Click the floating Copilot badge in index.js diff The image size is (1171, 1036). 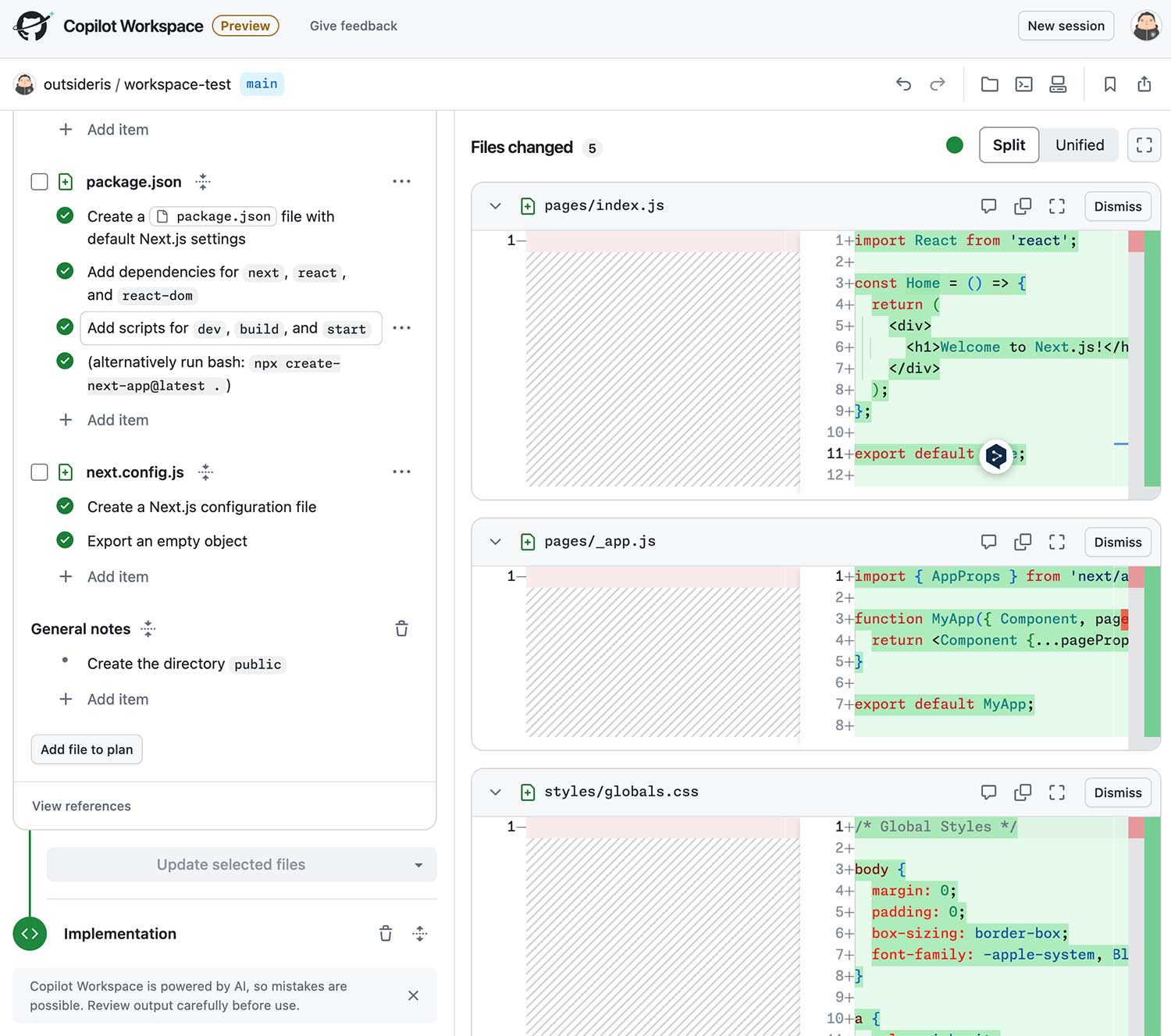(996, 456)
